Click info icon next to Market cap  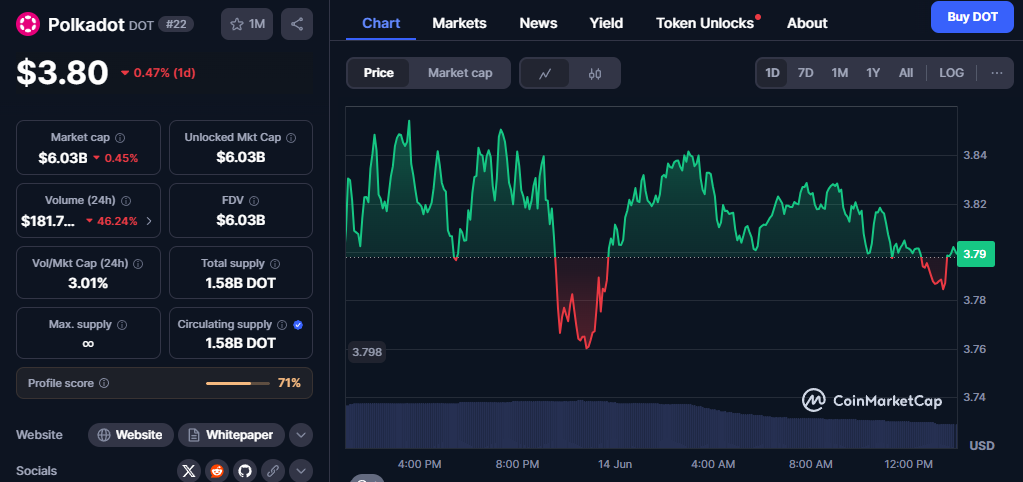(x=120, y=138)
